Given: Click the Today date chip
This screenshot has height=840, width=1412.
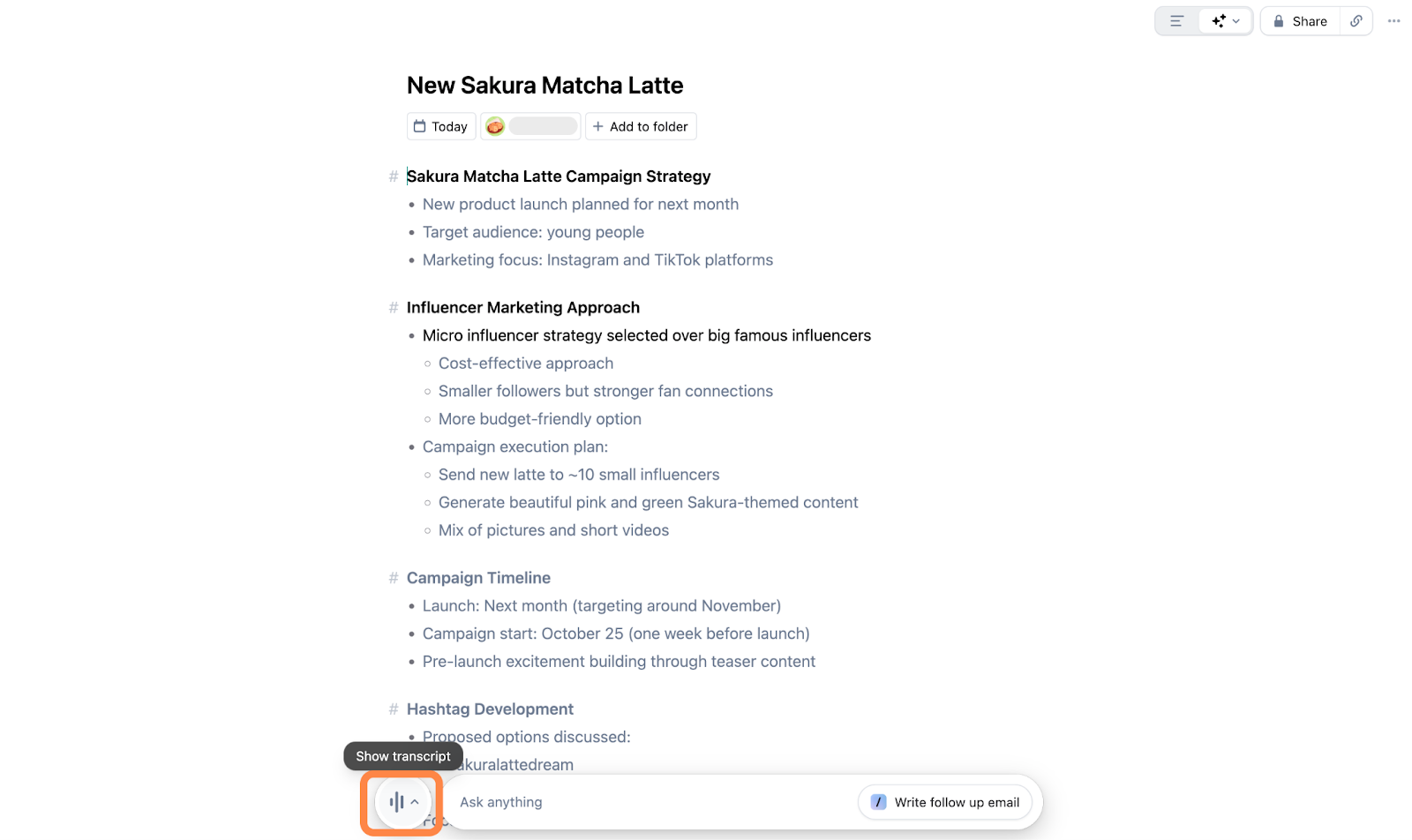Looking at the screenshot, I should click(441, 126).
